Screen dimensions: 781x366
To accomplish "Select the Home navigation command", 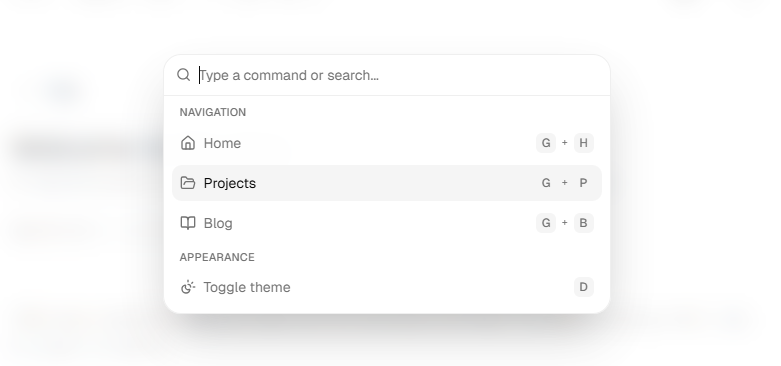I will [387, 143].
